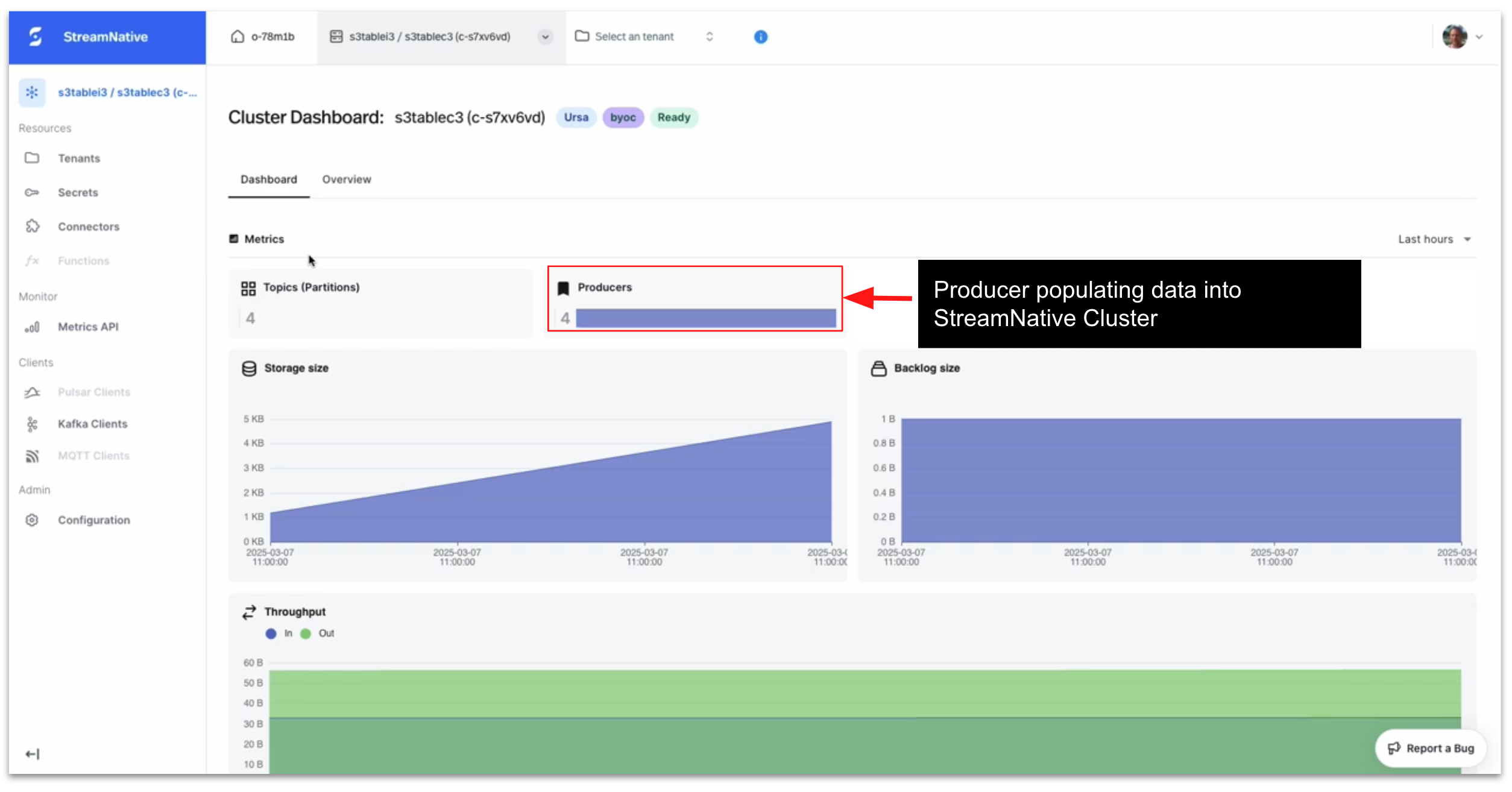Open the user avatar menu
Screen dimensions: 1512x792
tap(1454, 37)
